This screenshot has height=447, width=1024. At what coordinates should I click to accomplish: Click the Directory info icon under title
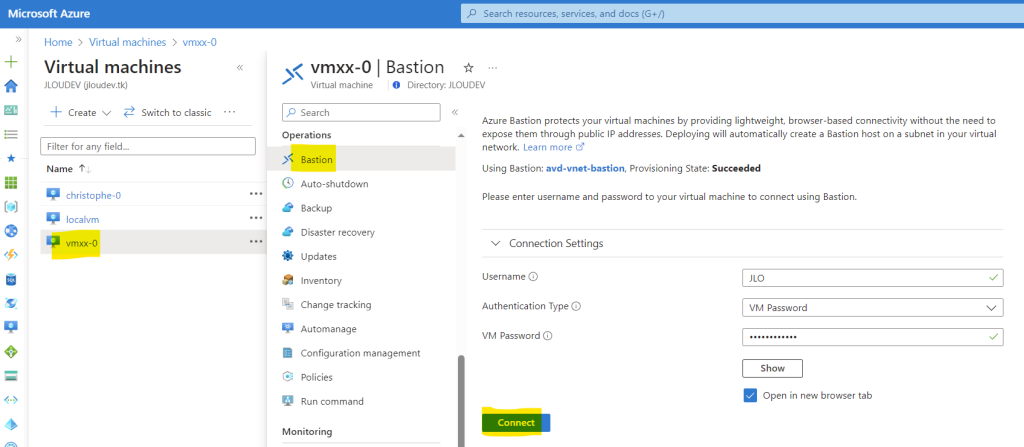[396, 85]
